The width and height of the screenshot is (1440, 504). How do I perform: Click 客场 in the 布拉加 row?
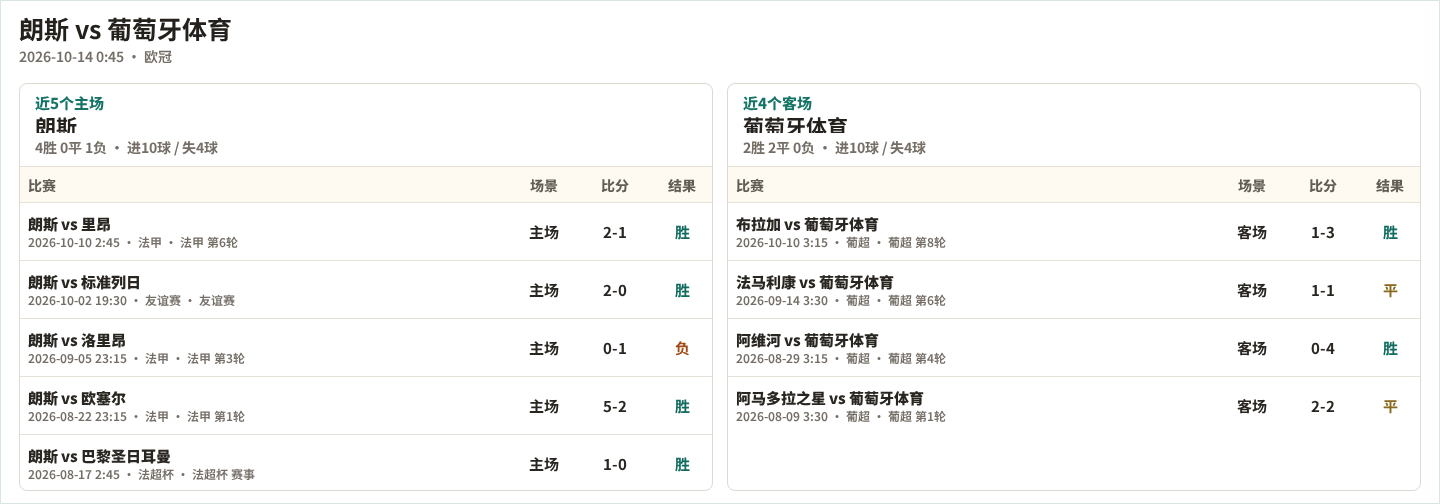[1252, 232]
